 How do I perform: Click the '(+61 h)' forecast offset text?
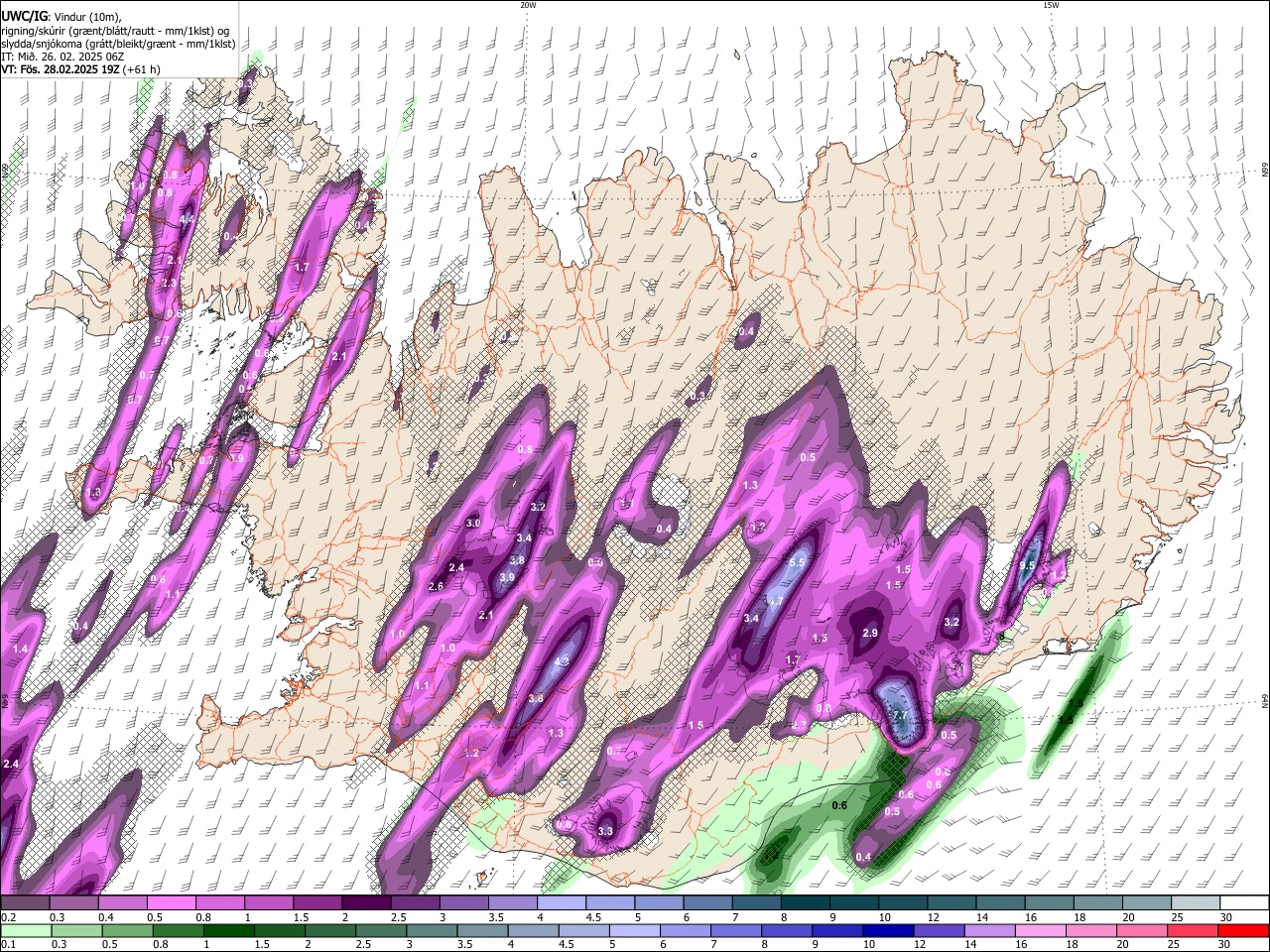point(141,69)
